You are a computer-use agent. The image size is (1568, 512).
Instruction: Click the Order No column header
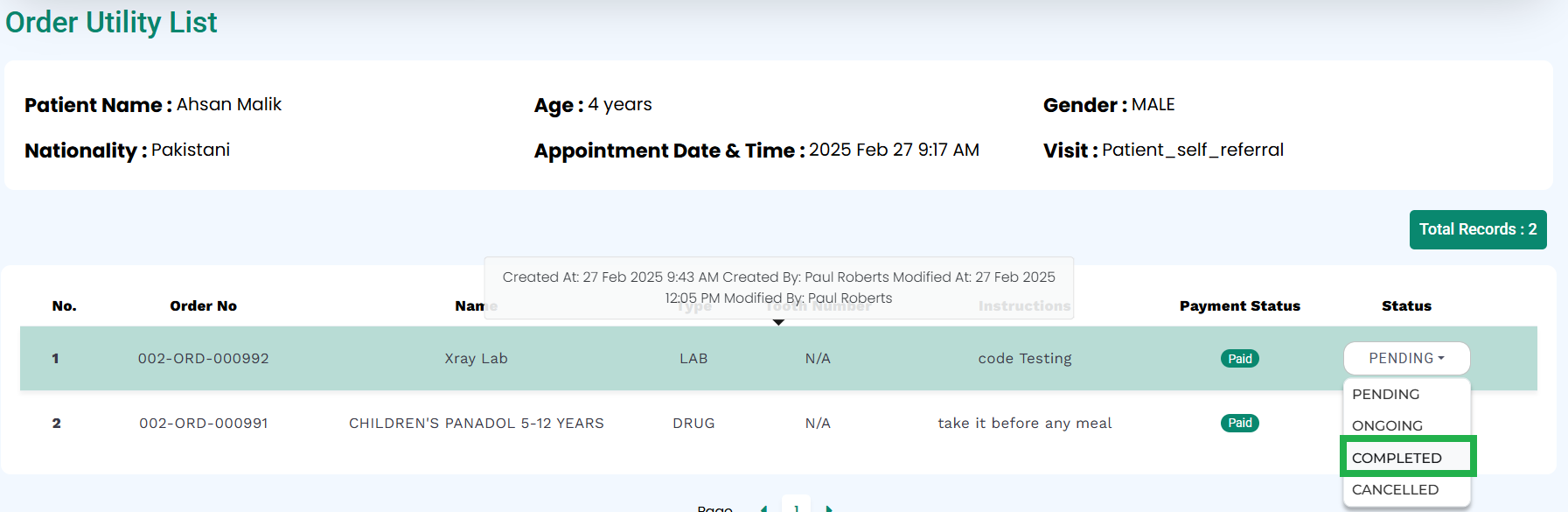point(204,305)
